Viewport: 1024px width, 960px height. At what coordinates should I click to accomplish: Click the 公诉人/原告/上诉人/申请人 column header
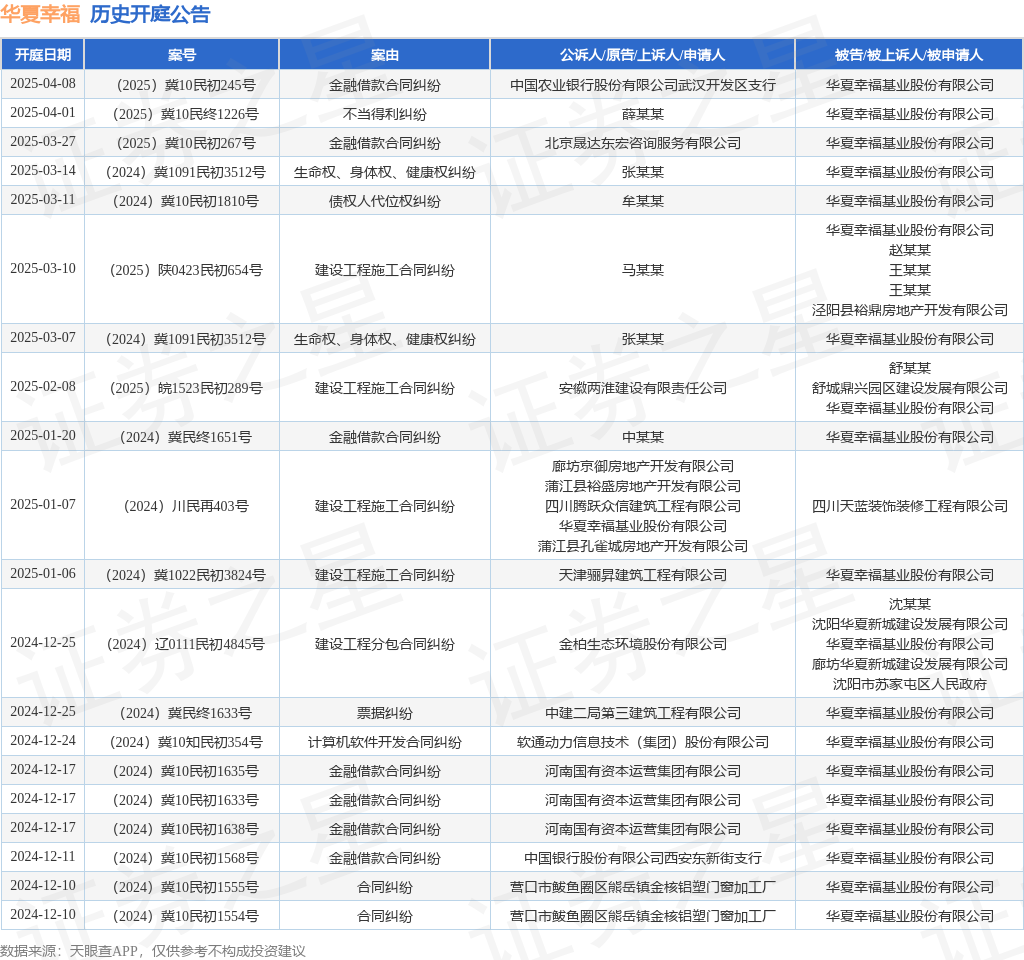click(x=643, y=55)
